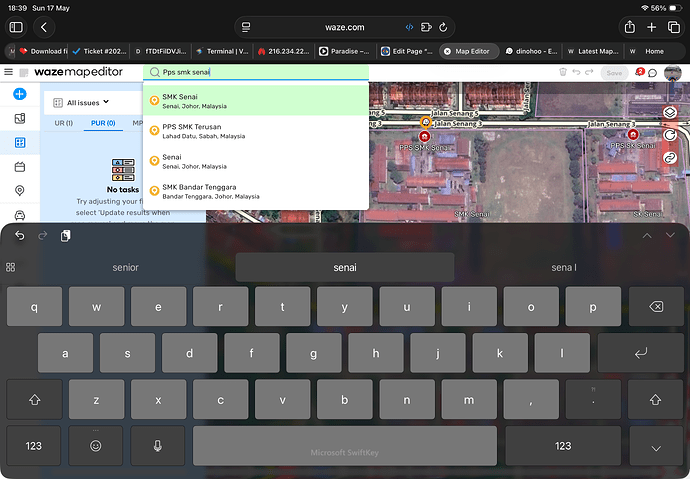This screenshot has width=690, height=479.
Task: Switch to numbers with the right 123 key
Action: coord(563,446)
